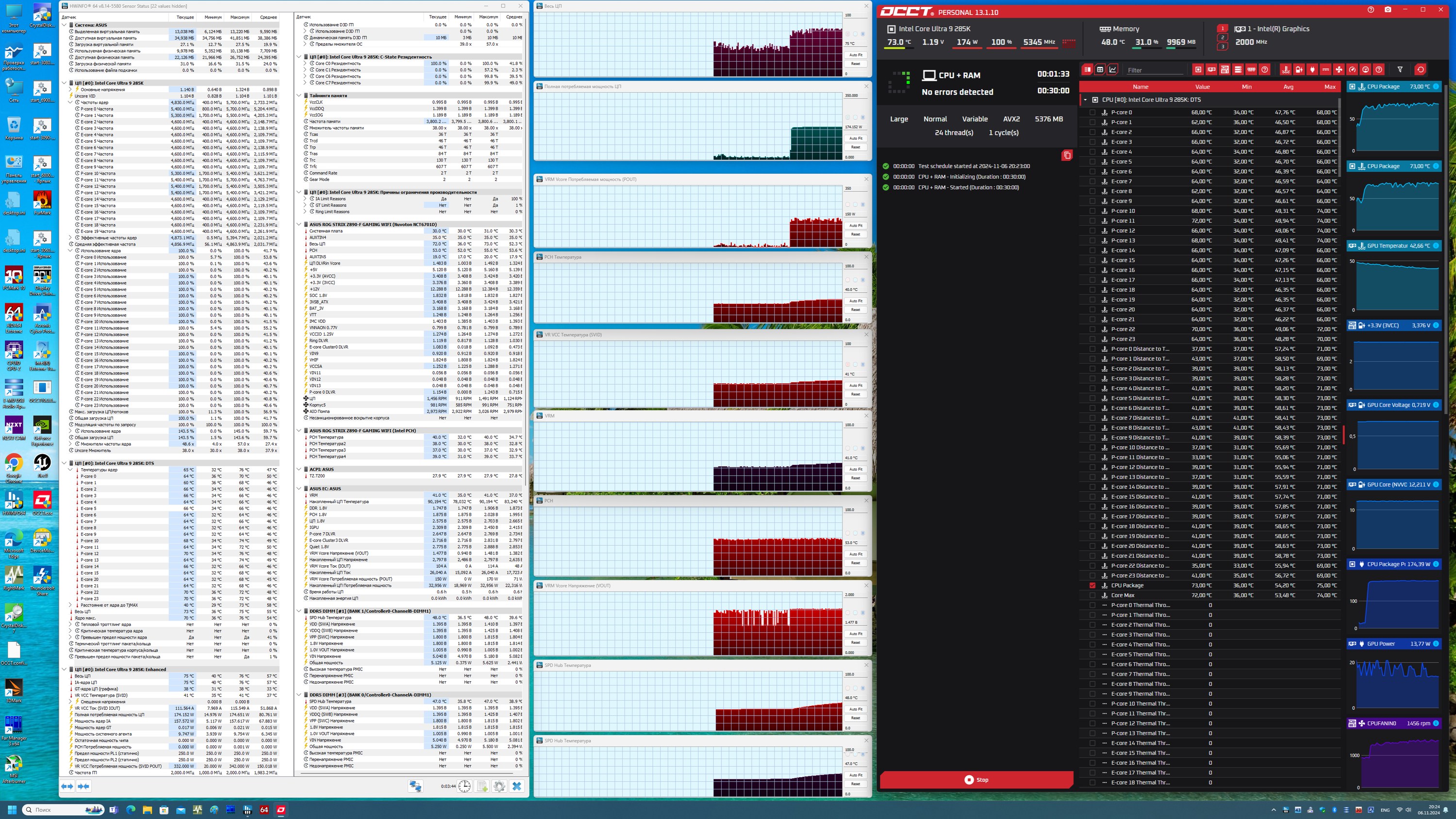Check the Core Max sensor checkbox
Viewport: 1456px width, 819px height.
[1092, 595]
